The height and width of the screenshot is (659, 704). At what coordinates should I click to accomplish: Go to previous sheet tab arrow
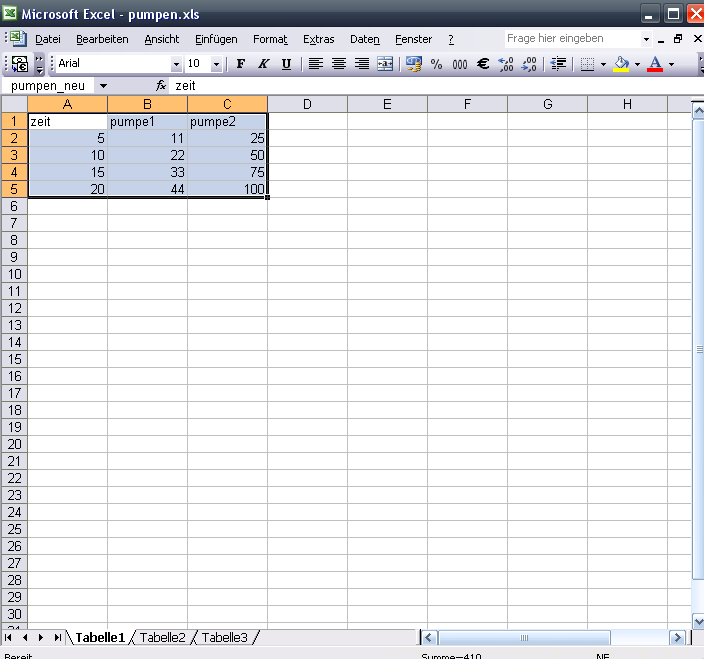click(x=25, y=637)
